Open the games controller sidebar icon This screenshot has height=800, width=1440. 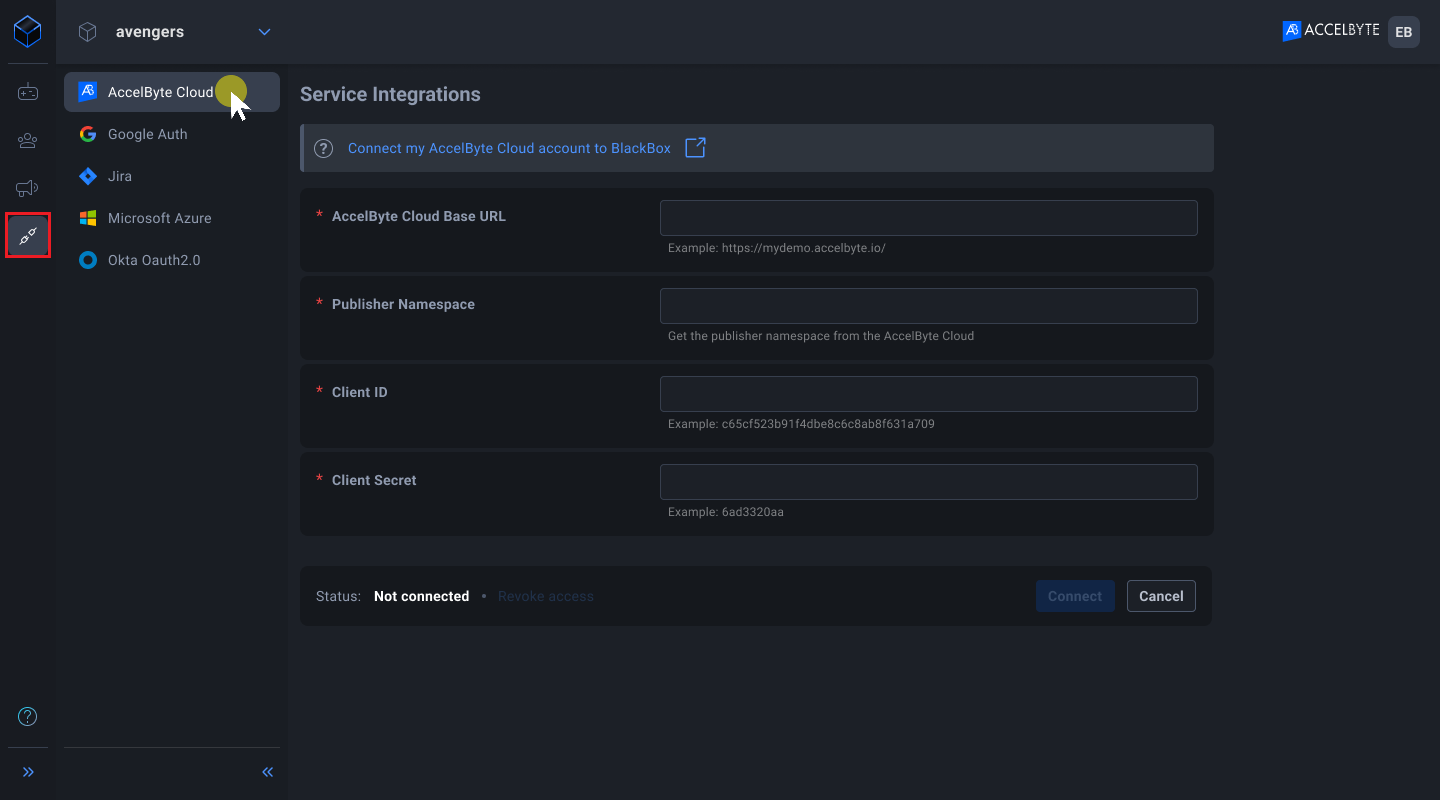tap(28, 92)
